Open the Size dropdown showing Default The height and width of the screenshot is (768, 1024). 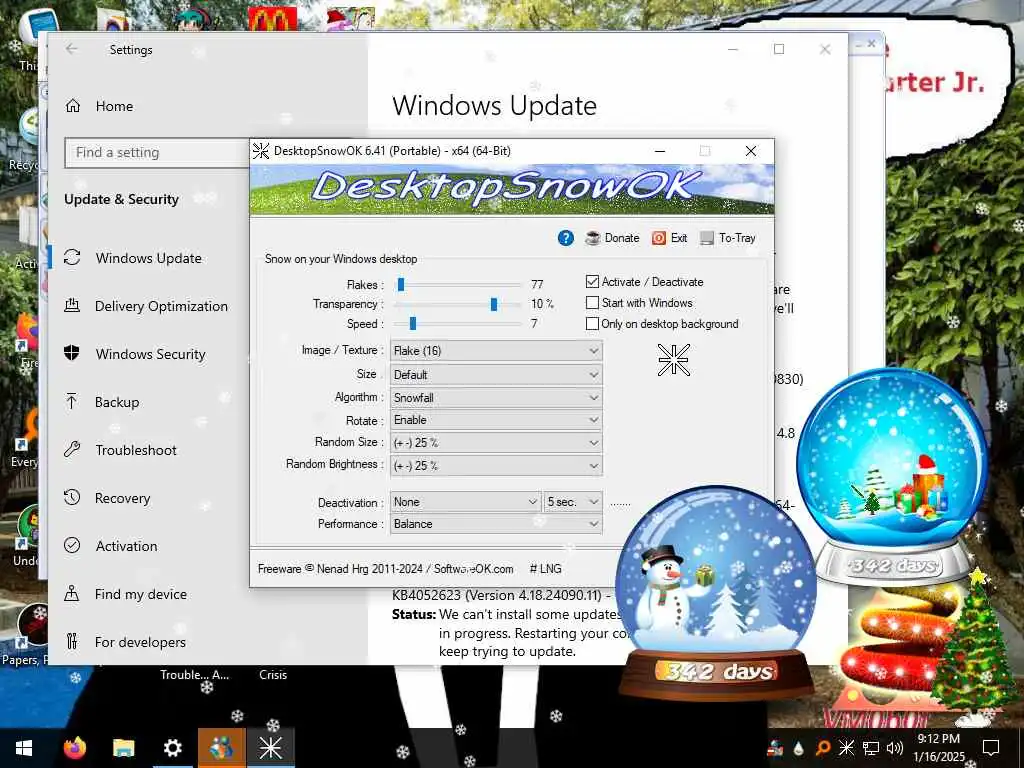496,375
